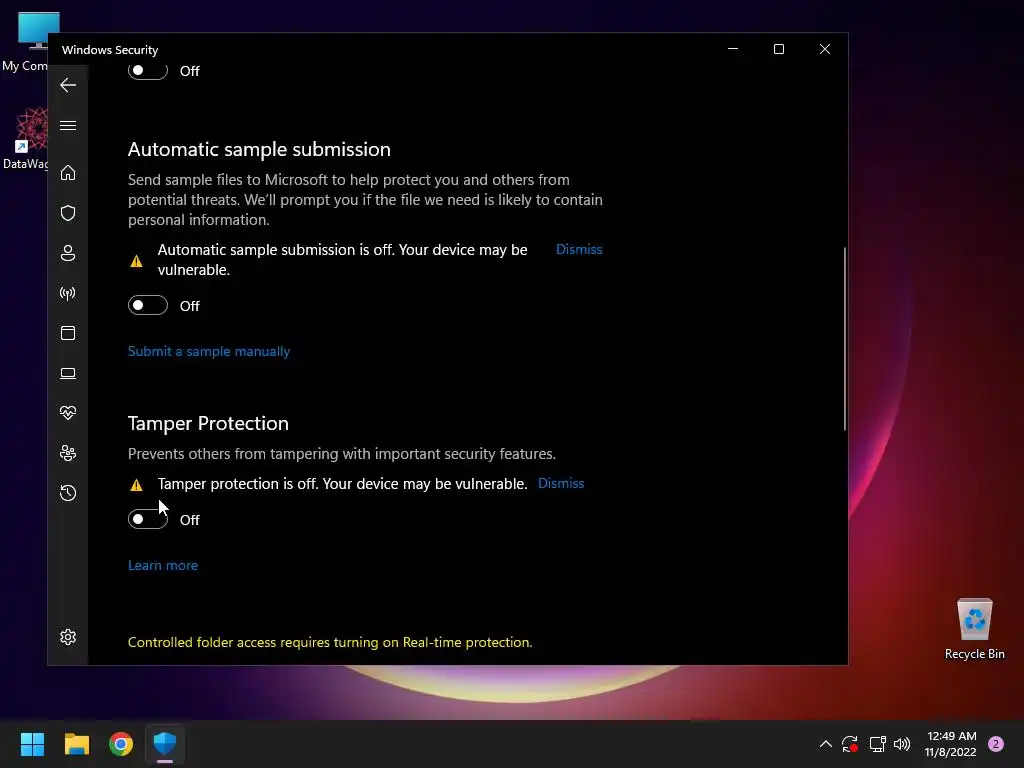The height and width of the screenshot is (768, 1024).
Task: Click the Controlled folder access notice text
Action: pyautogui.click(x=330, y=642)
